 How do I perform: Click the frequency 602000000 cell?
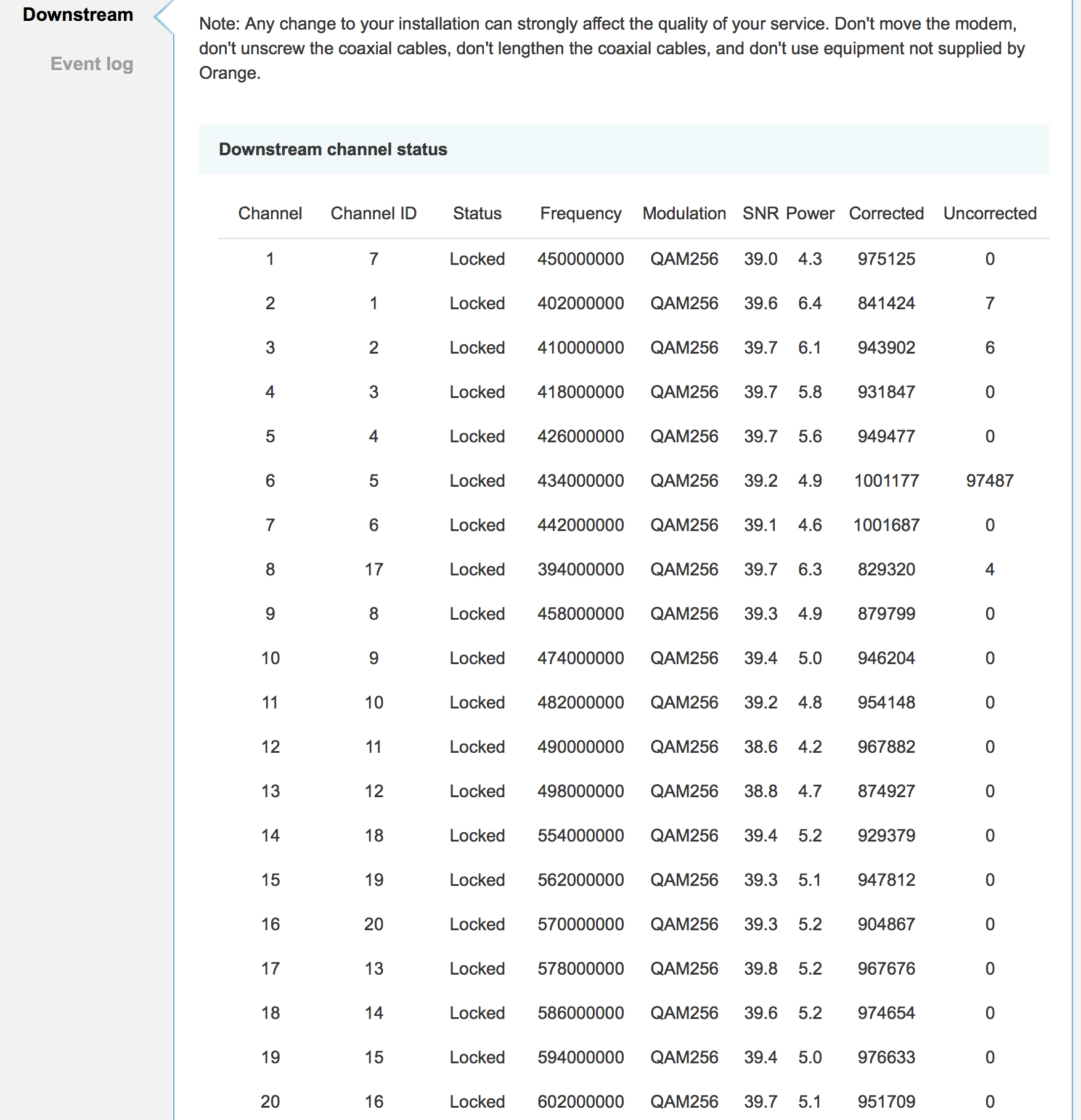point(581,1102)
